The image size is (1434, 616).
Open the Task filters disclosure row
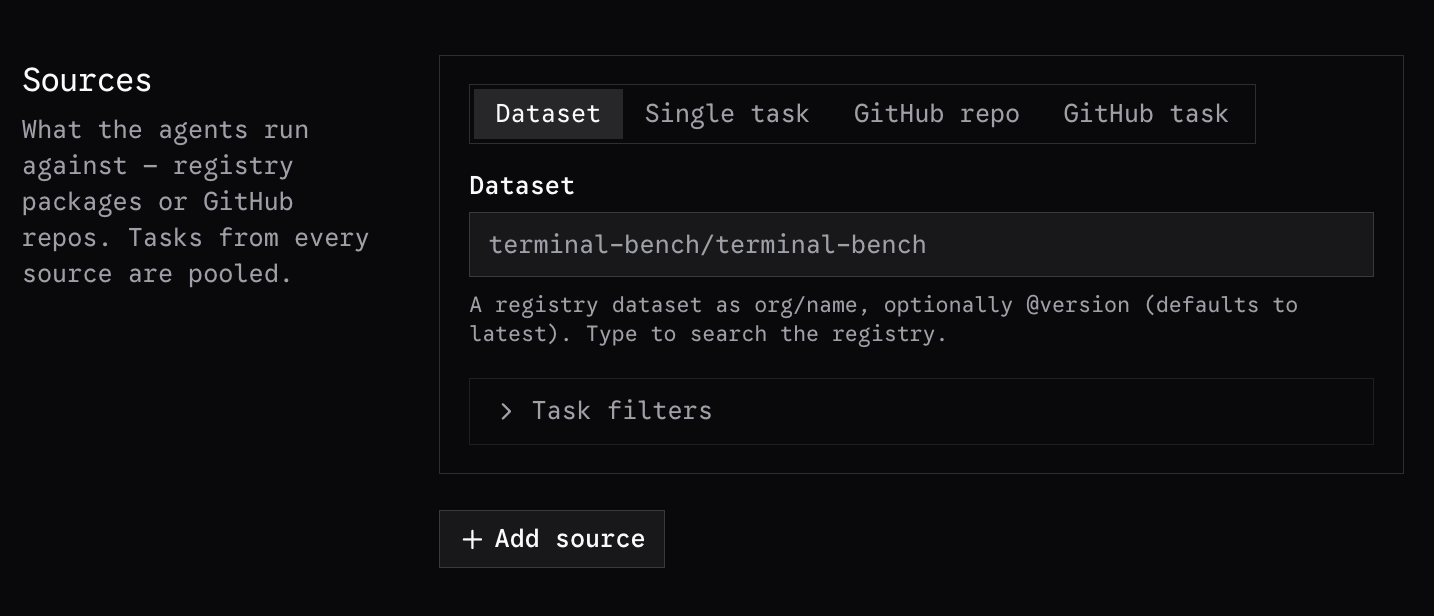click(921, 411)
